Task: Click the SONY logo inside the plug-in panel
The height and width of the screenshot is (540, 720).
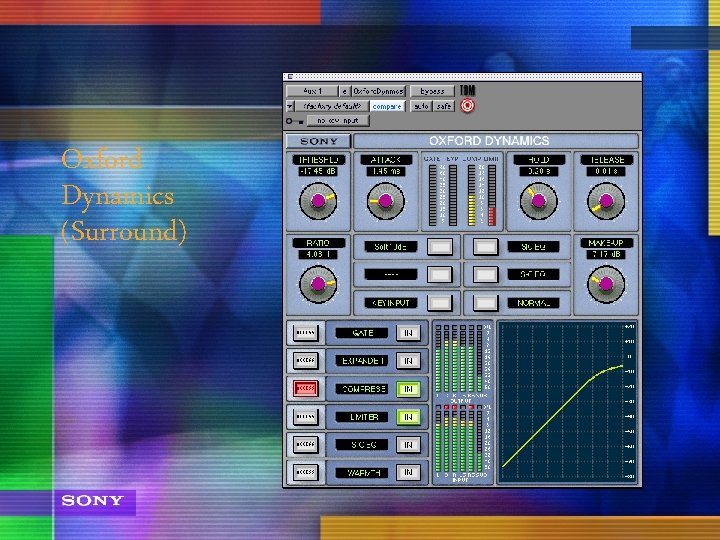Action: click(319, 141)
